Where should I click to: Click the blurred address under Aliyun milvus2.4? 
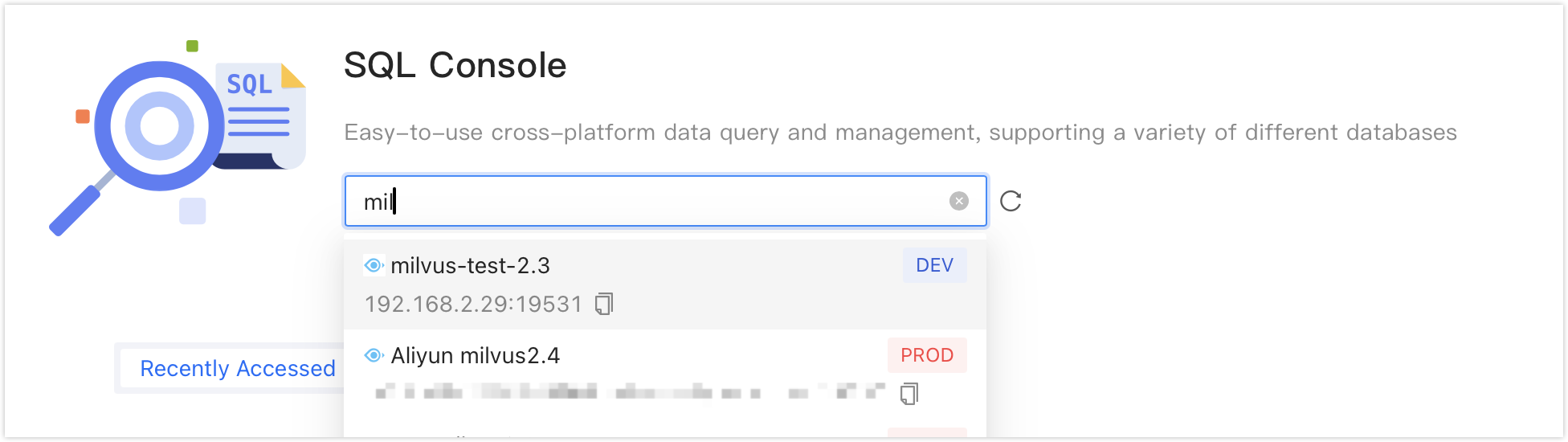click(x=631, y=392)
